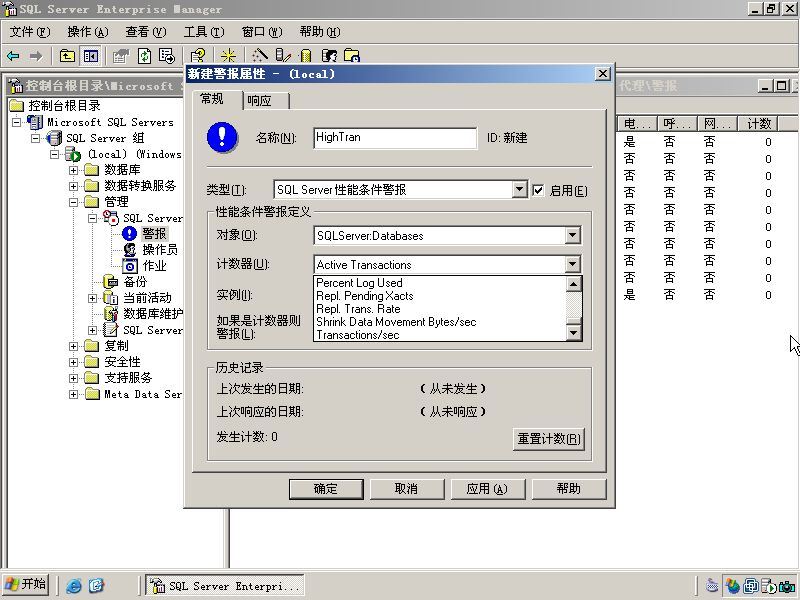Collapse the 管理 folder node
800x600 pixels.
(73, 202)
